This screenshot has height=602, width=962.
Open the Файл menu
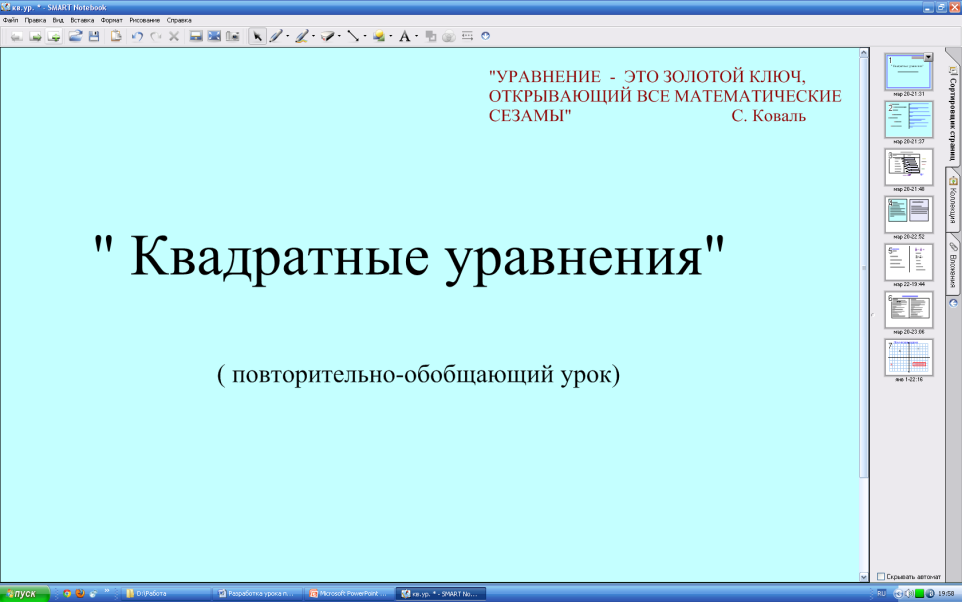(10, 20)
